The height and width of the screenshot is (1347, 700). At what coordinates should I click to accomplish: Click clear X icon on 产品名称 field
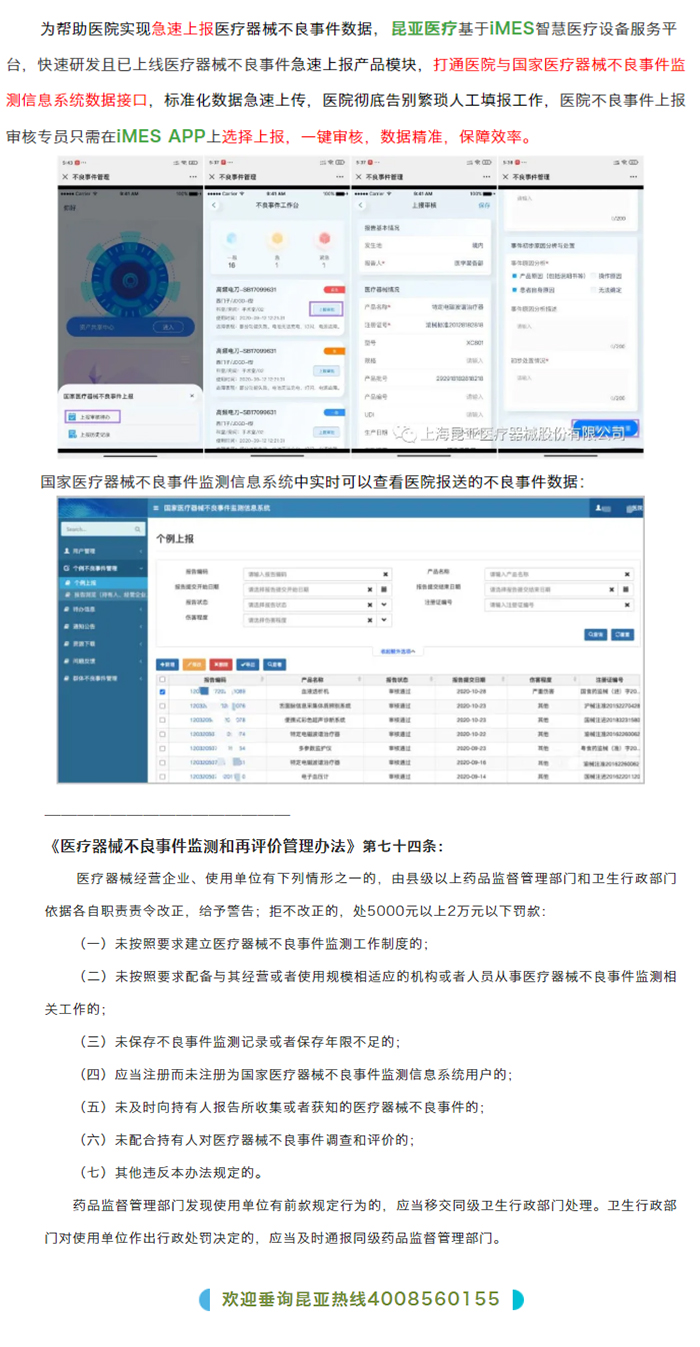click(x=627, y=574)
